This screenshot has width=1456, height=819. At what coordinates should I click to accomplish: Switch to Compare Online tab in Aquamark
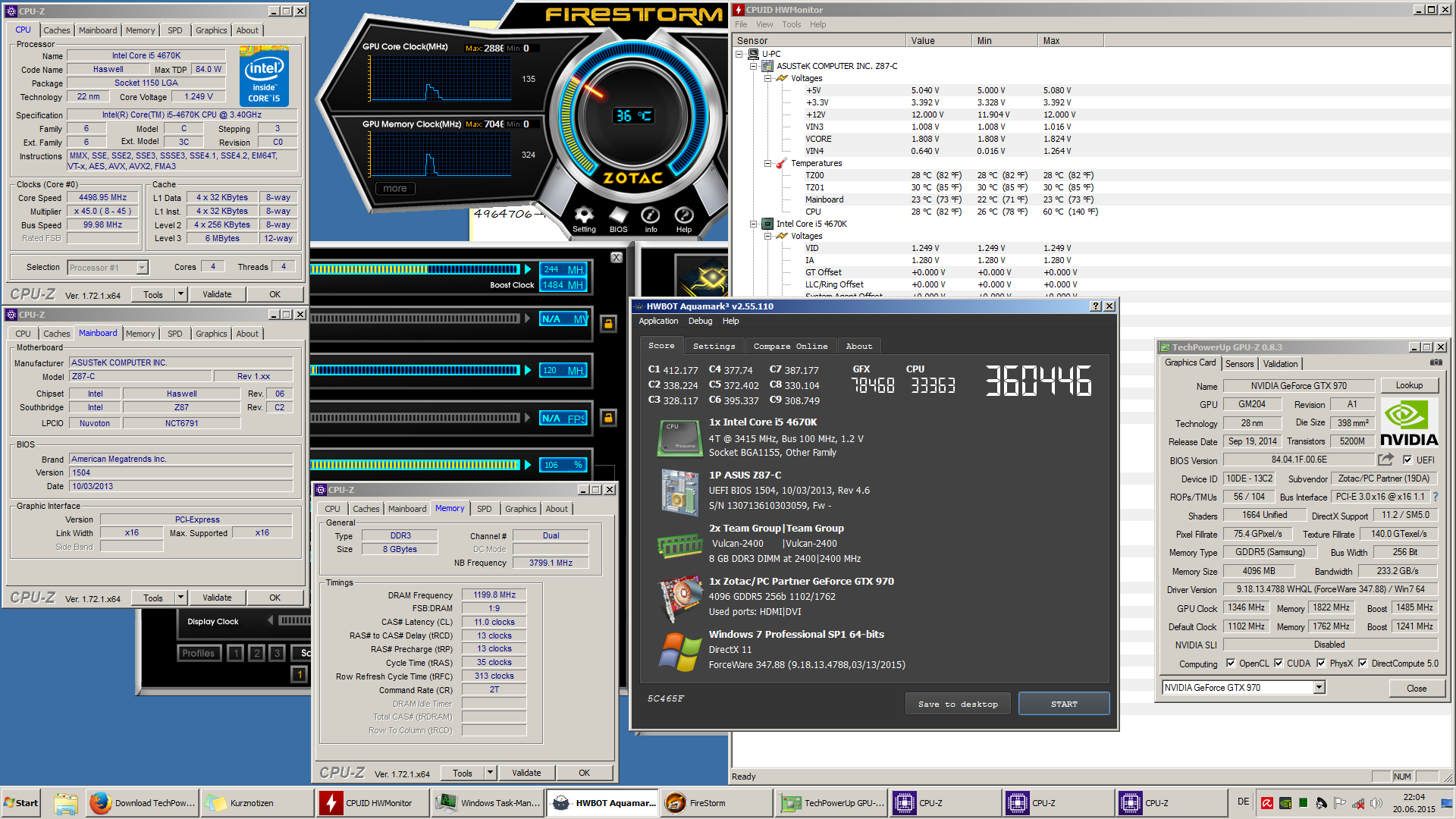coord(790,346)
